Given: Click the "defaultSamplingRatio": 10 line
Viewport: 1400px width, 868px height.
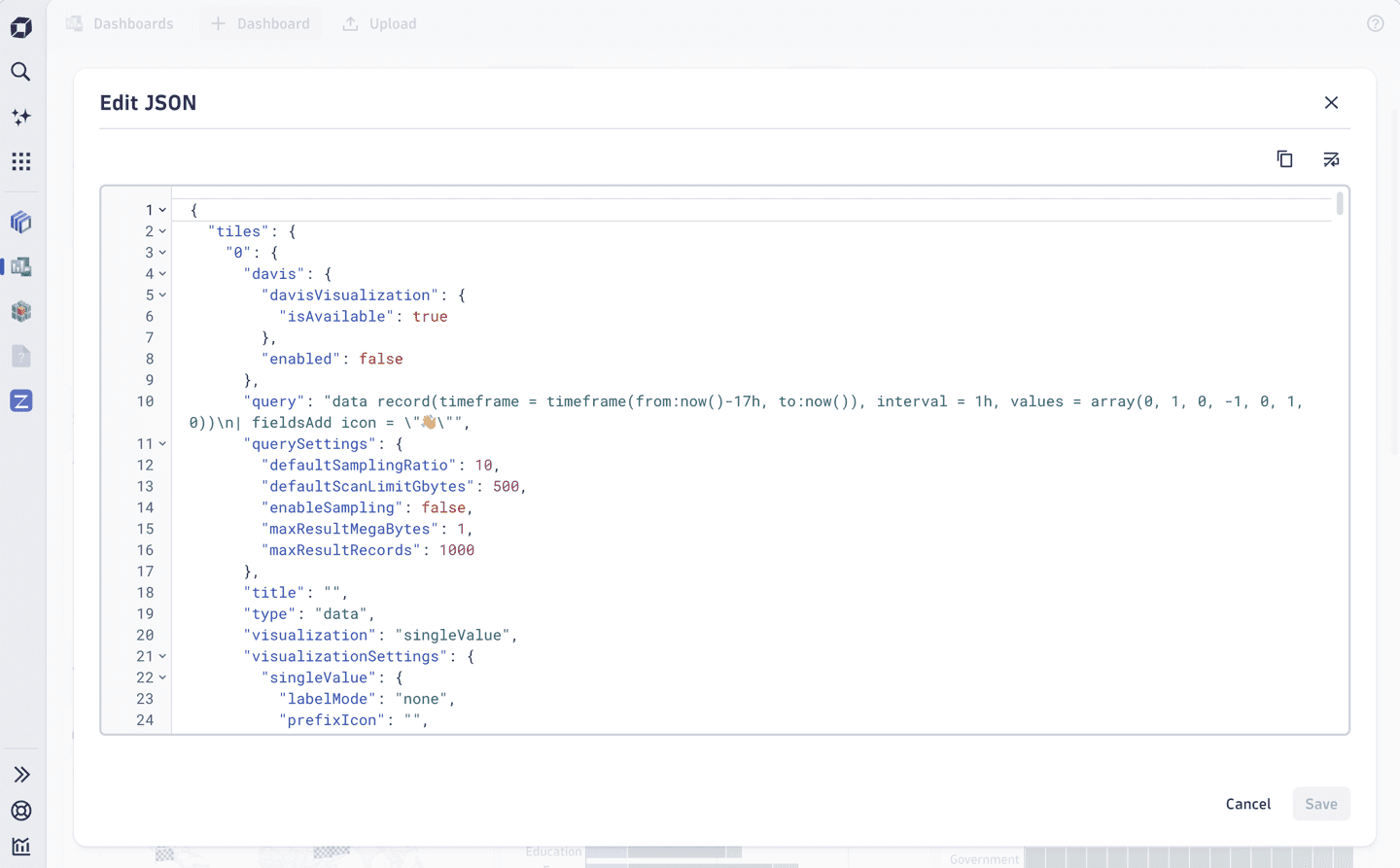Looking at the screenshot, I should (x=380, y=465).
